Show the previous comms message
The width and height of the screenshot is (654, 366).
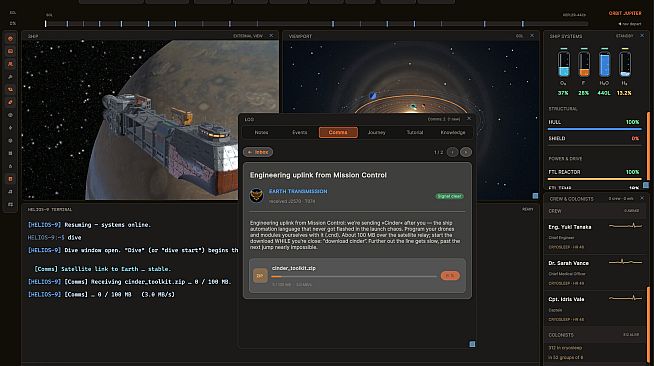coord(453,152)
